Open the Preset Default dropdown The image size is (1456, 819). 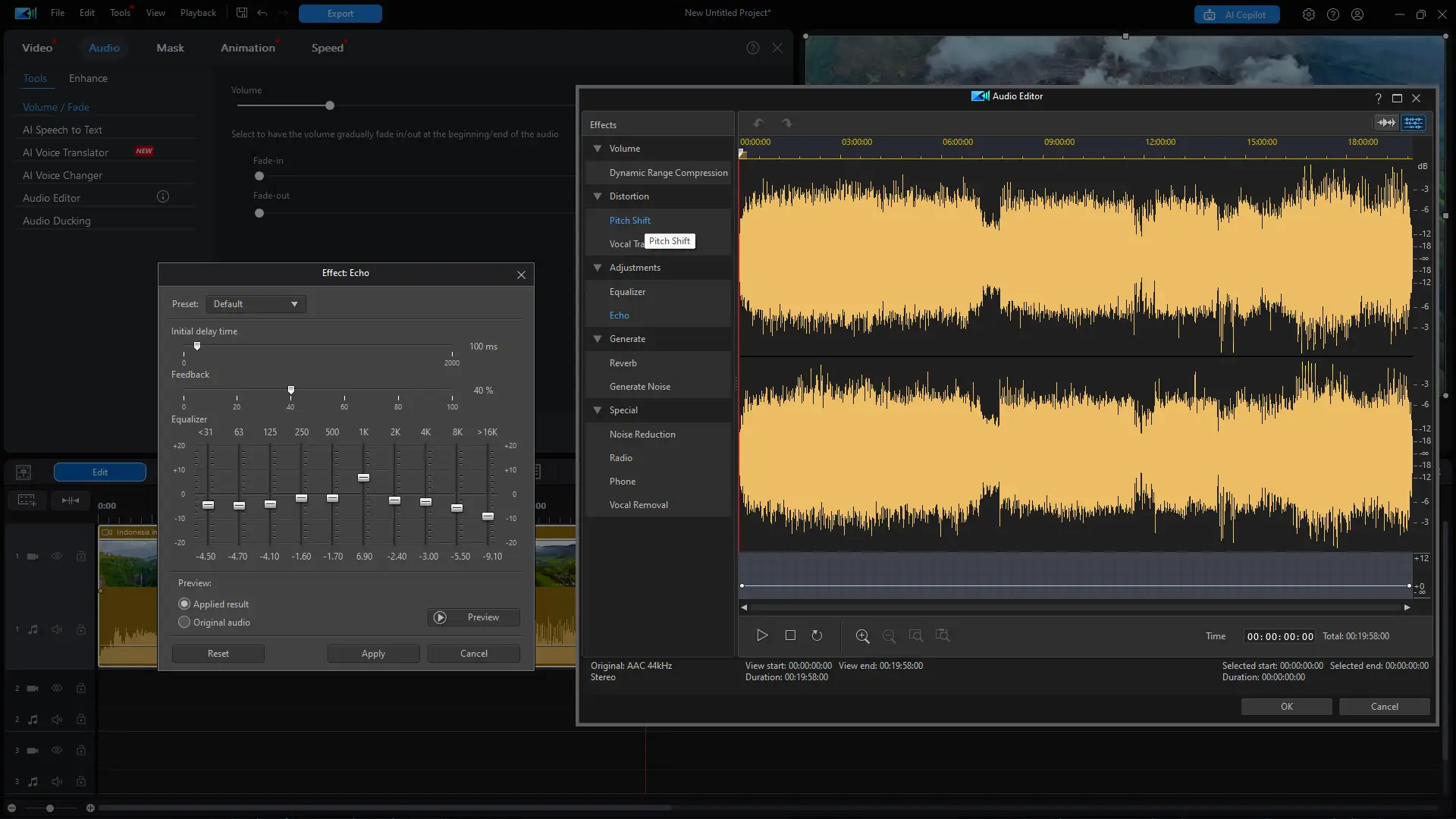pyautogui.click(x=256, y=304)
